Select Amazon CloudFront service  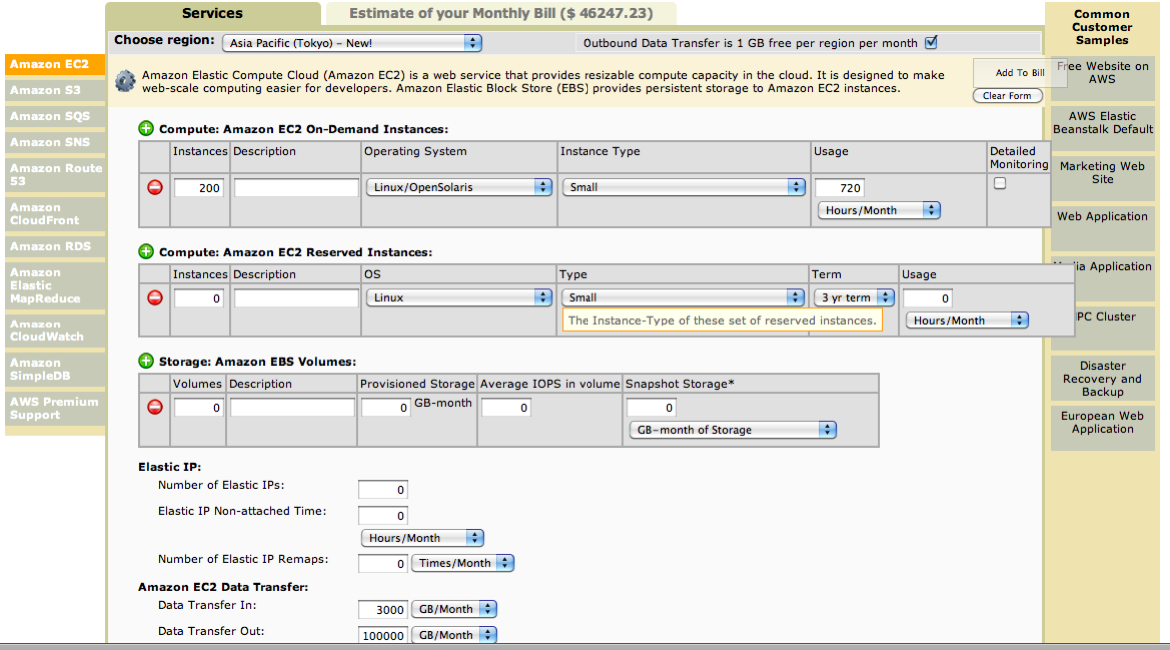[55, 214]
